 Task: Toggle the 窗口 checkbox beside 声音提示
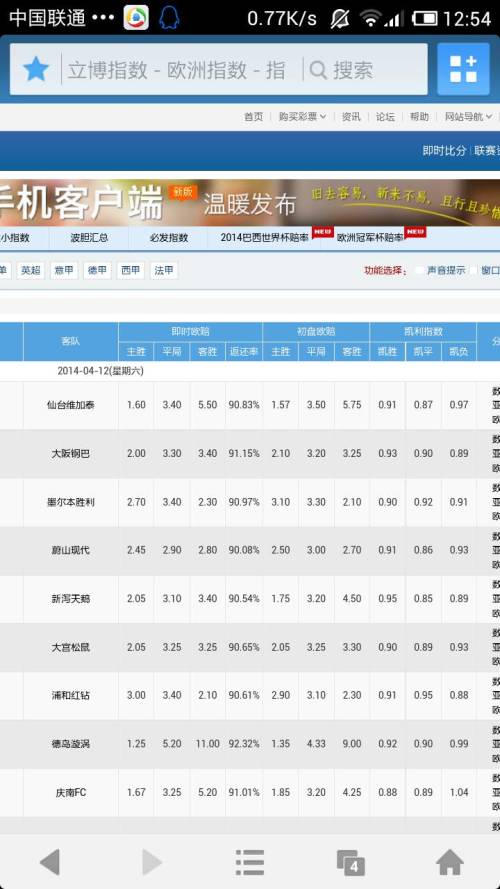[473, 270]
